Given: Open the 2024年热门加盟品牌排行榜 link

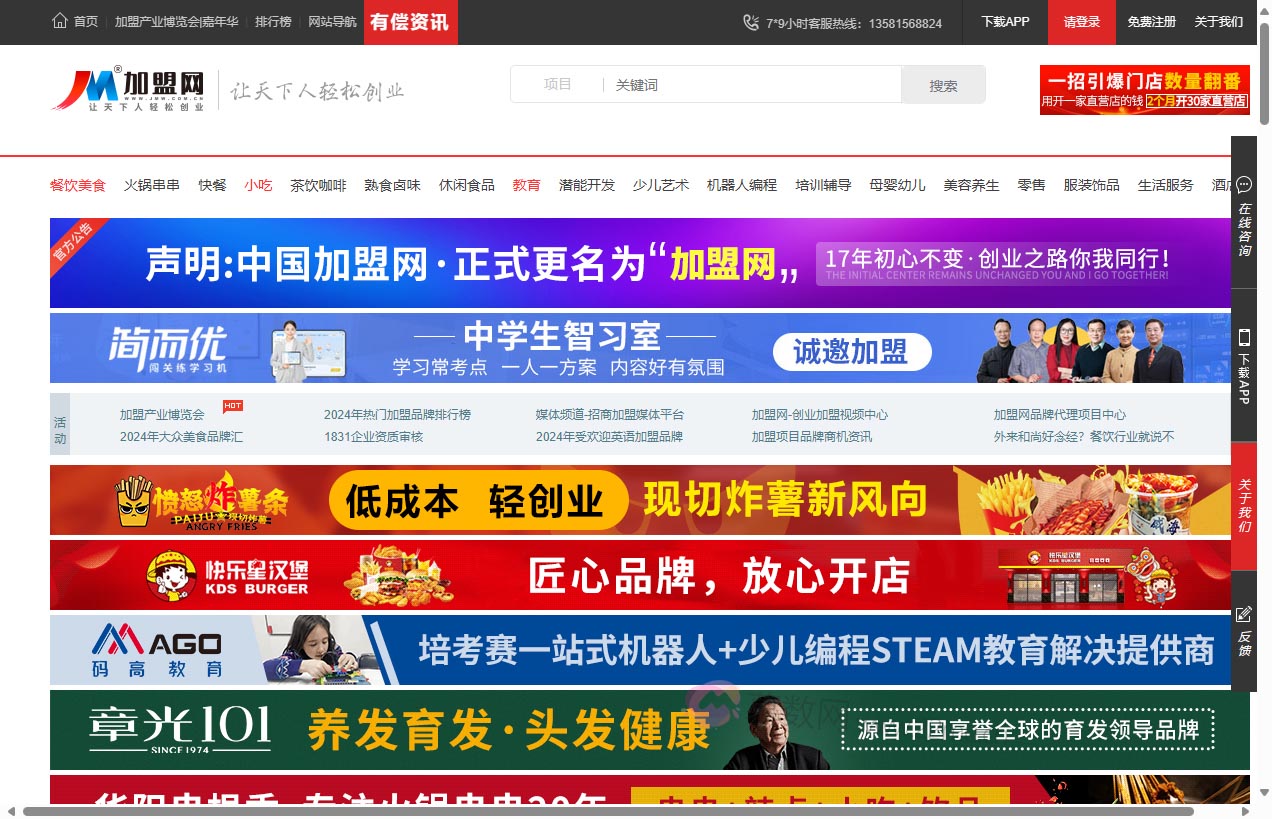Looking at the screenshot, I should pos(398,413).
